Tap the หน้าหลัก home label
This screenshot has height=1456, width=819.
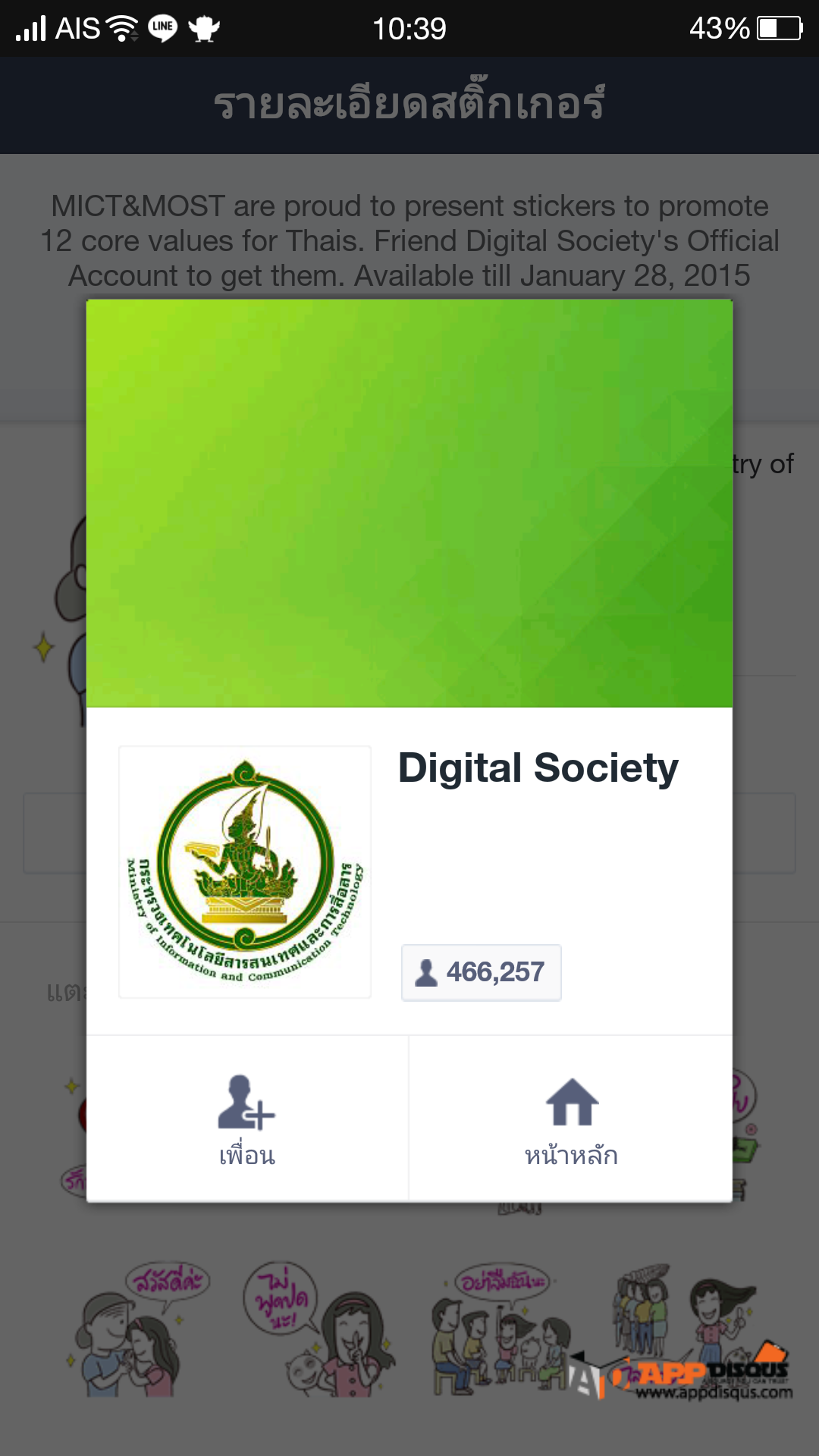click(572, 1156)
